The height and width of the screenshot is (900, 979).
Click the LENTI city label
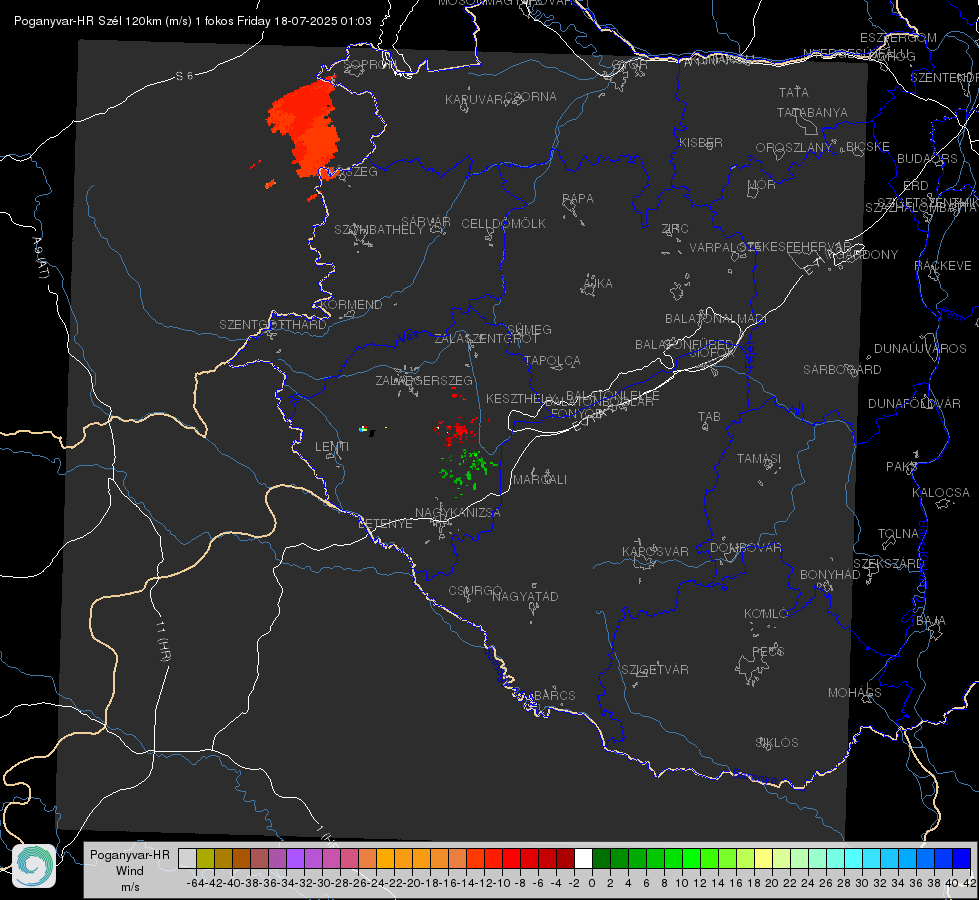(x=332, y=447)
